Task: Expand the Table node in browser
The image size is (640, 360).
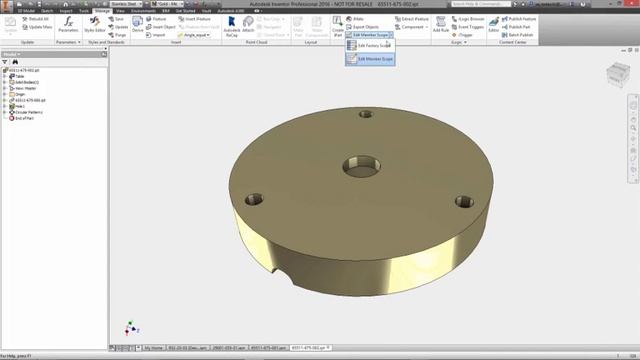Action: click(4, 76)
